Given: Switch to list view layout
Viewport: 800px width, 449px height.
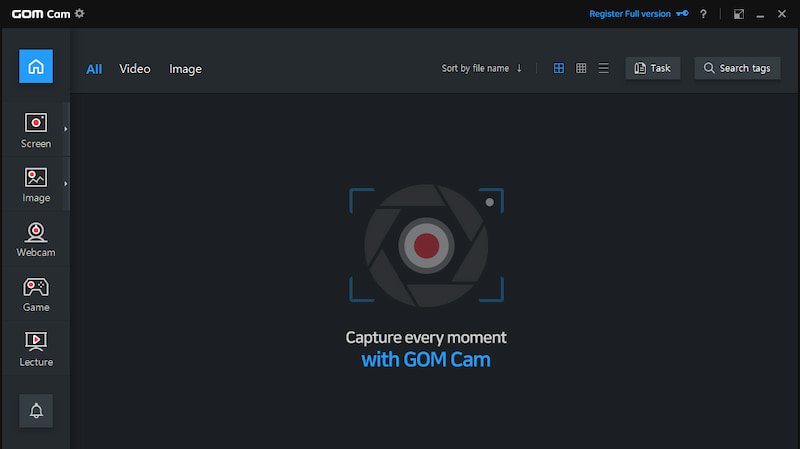Looking at the screenshot, I should coord(603,68).
